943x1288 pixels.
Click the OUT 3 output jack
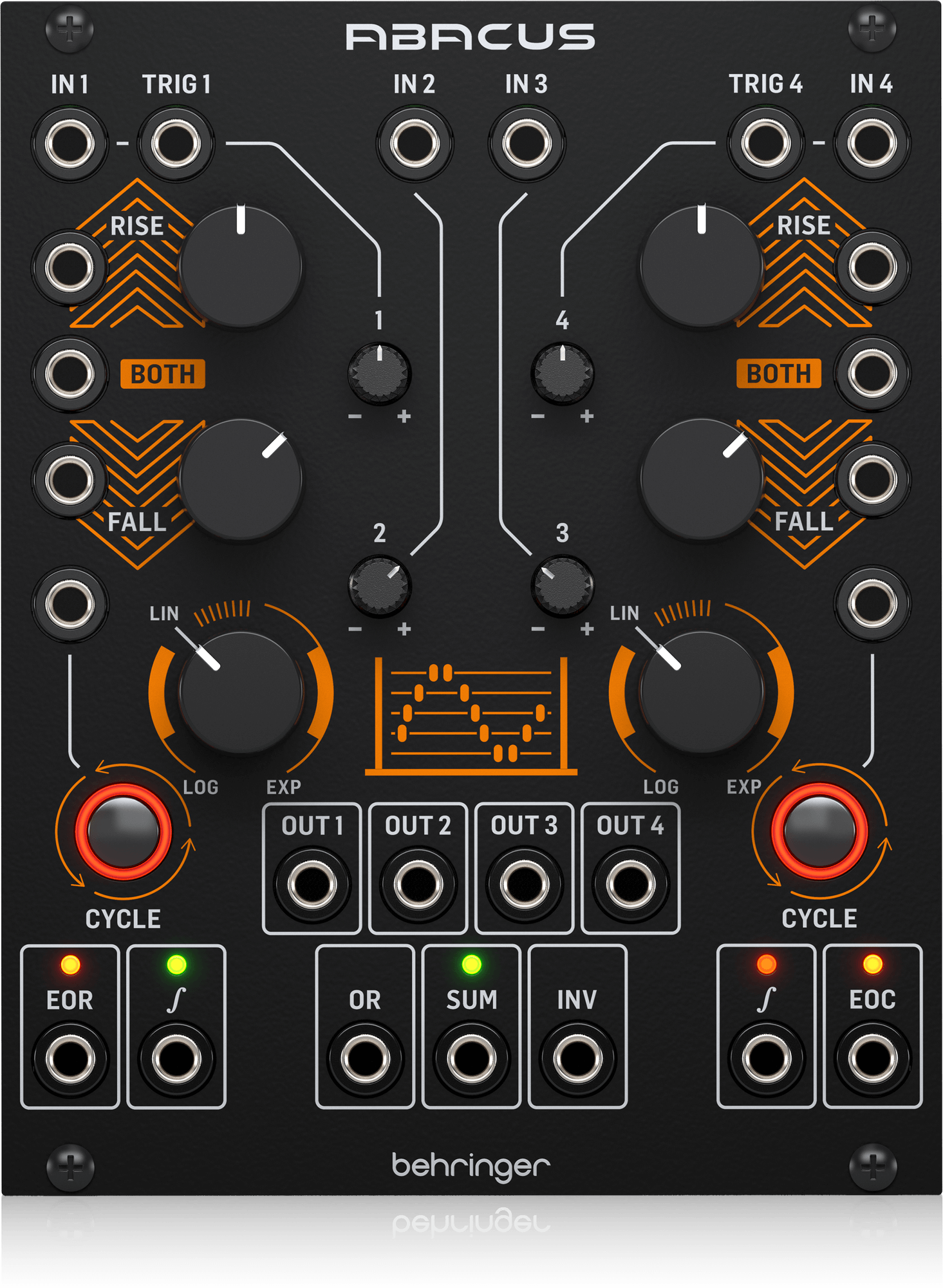point(524,884)
